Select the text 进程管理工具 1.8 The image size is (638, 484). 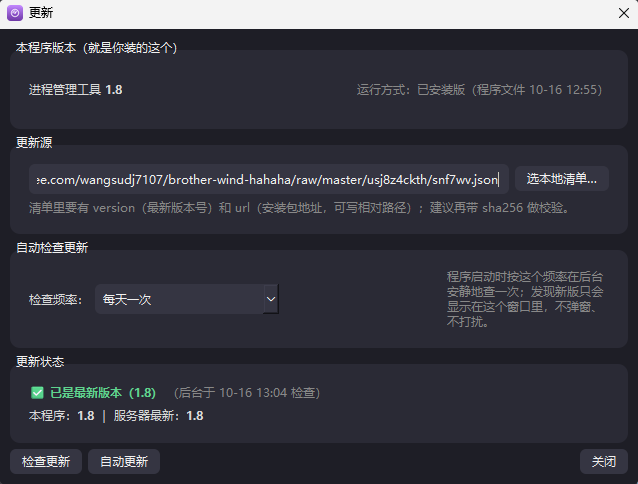pyautogui.click(x=76, y=89)
